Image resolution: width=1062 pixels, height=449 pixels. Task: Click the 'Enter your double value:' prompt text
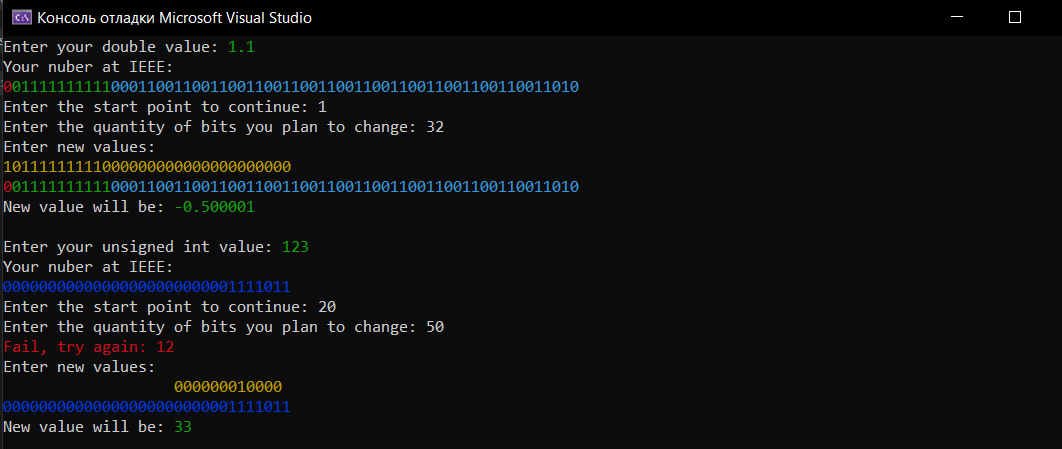tap(112, 47)
